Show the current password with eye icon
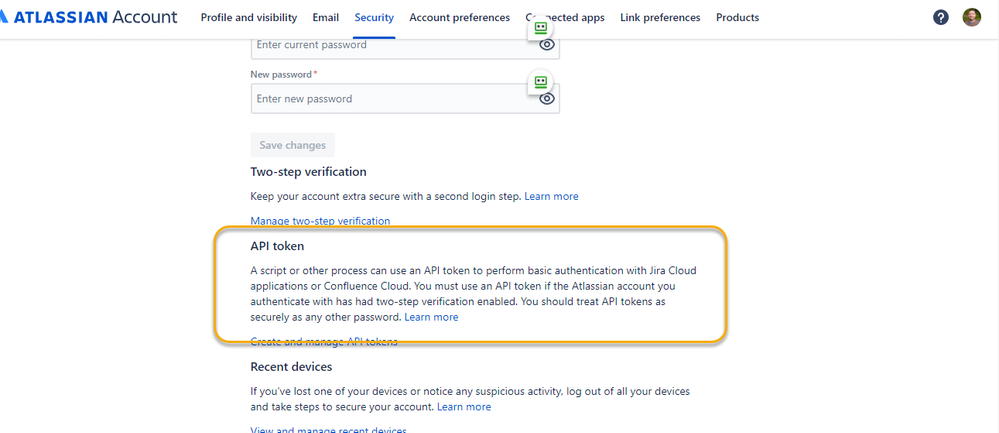The height and width of the screenshot is (433, 999). [547, 45]
